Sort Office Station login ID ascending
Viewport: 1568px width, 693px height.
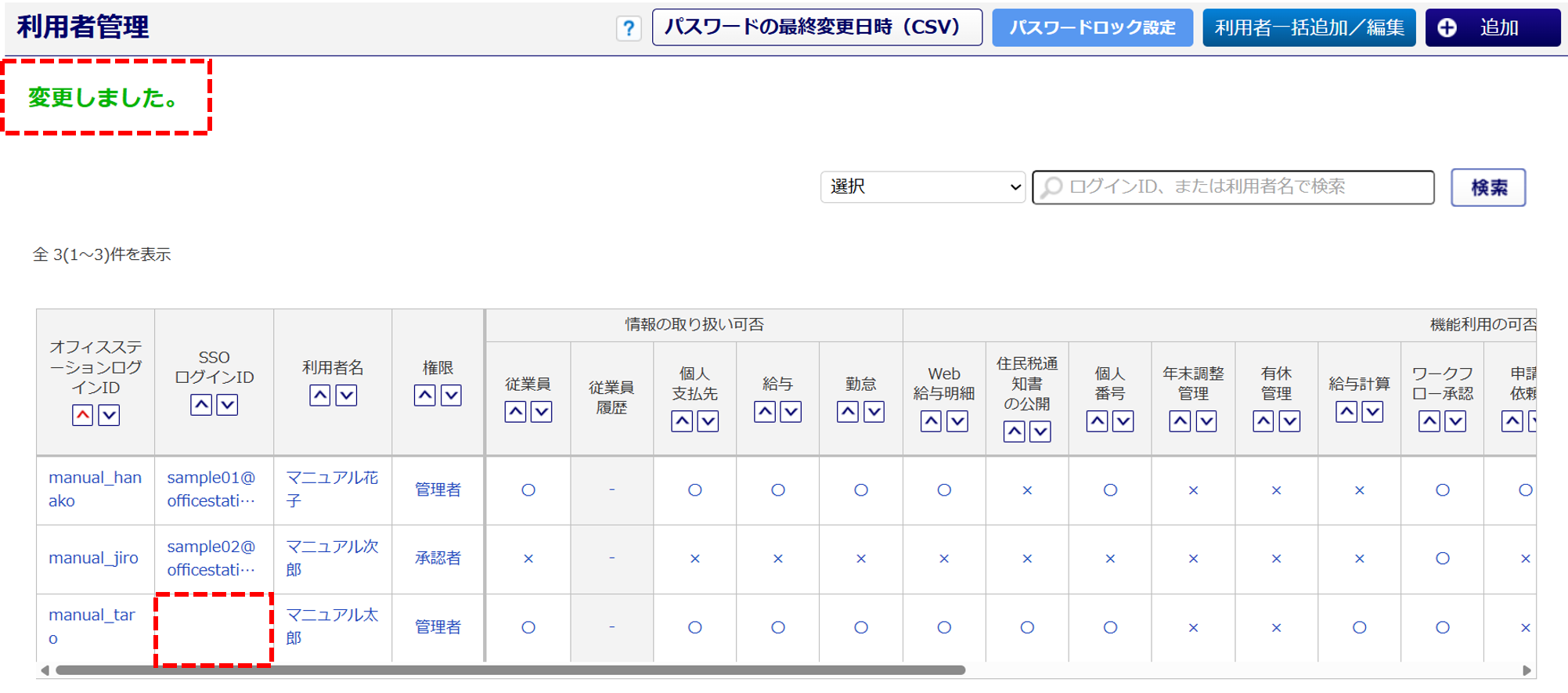pyautogui.click(x=83, y=415)
